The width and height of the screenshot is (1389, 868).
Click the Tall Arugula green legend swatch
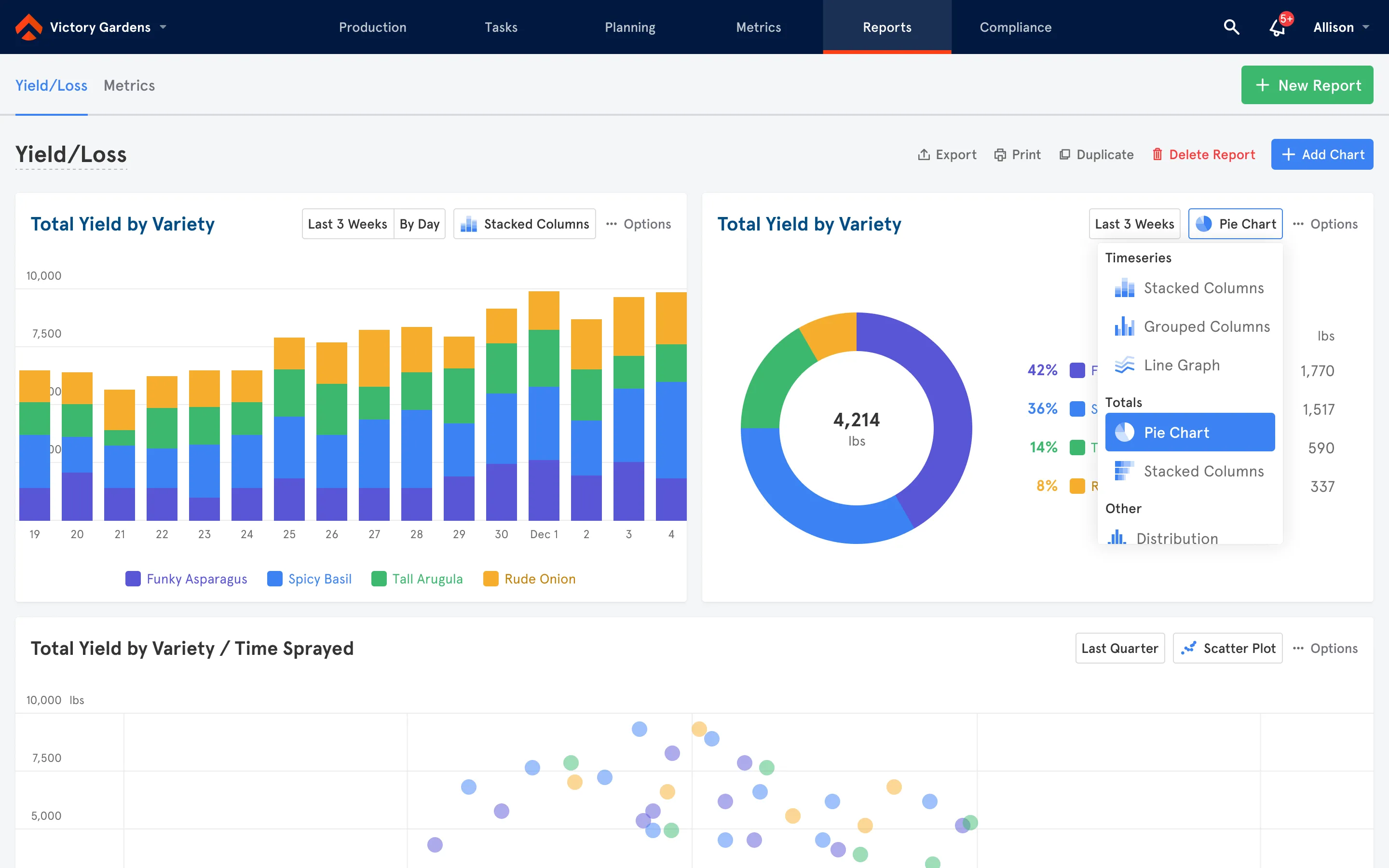[x=379, y=579]
